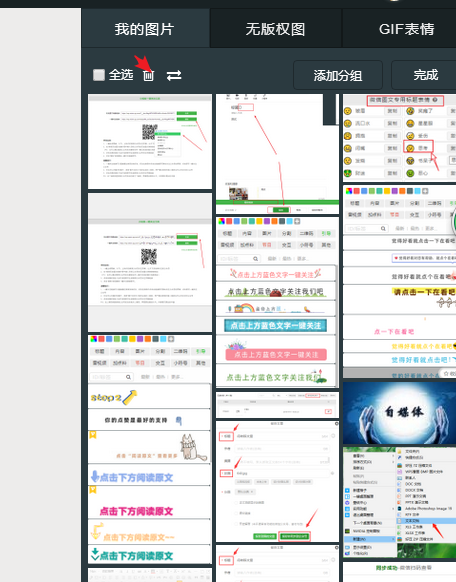
Task: Open the 无版权图 tab
Action: [275, 29]
